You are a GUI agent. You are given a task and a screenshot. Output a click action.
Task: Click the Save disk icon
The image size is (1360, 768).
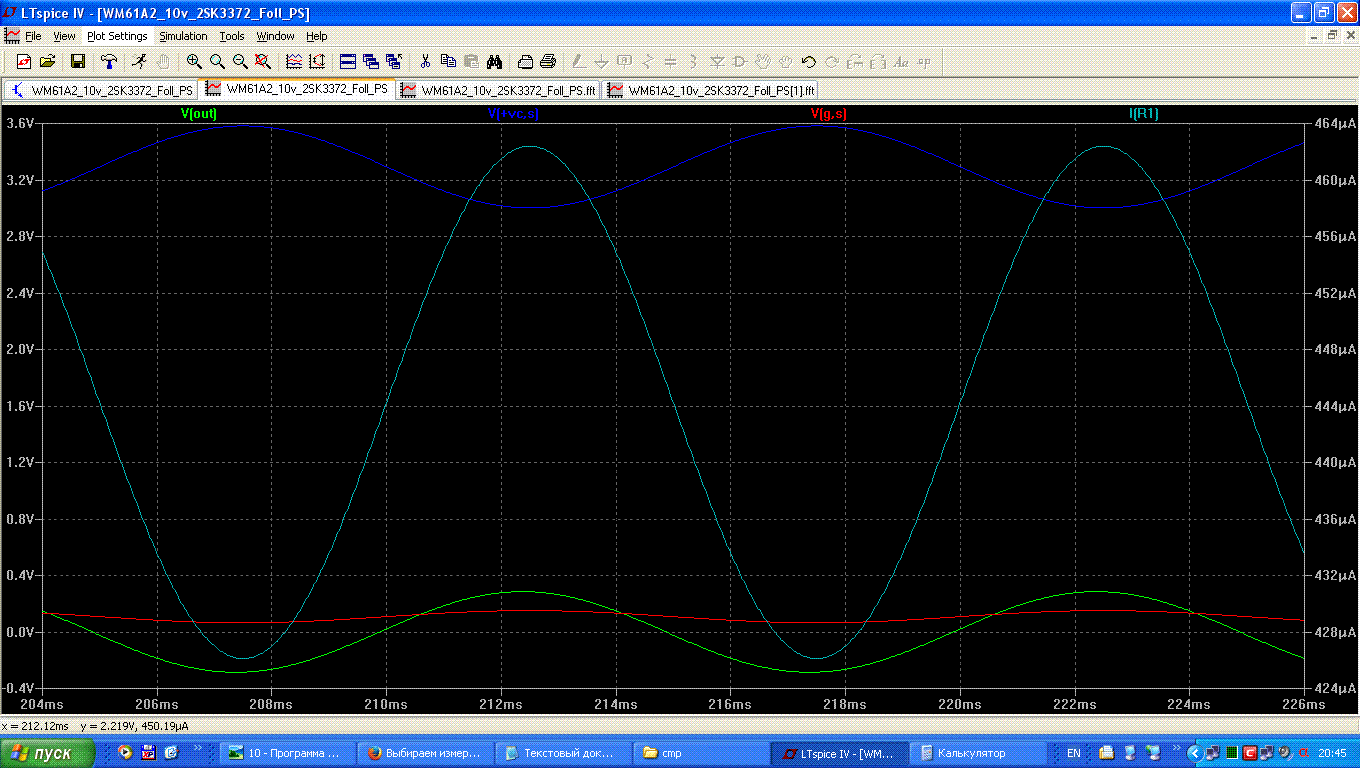coord(77,62)
